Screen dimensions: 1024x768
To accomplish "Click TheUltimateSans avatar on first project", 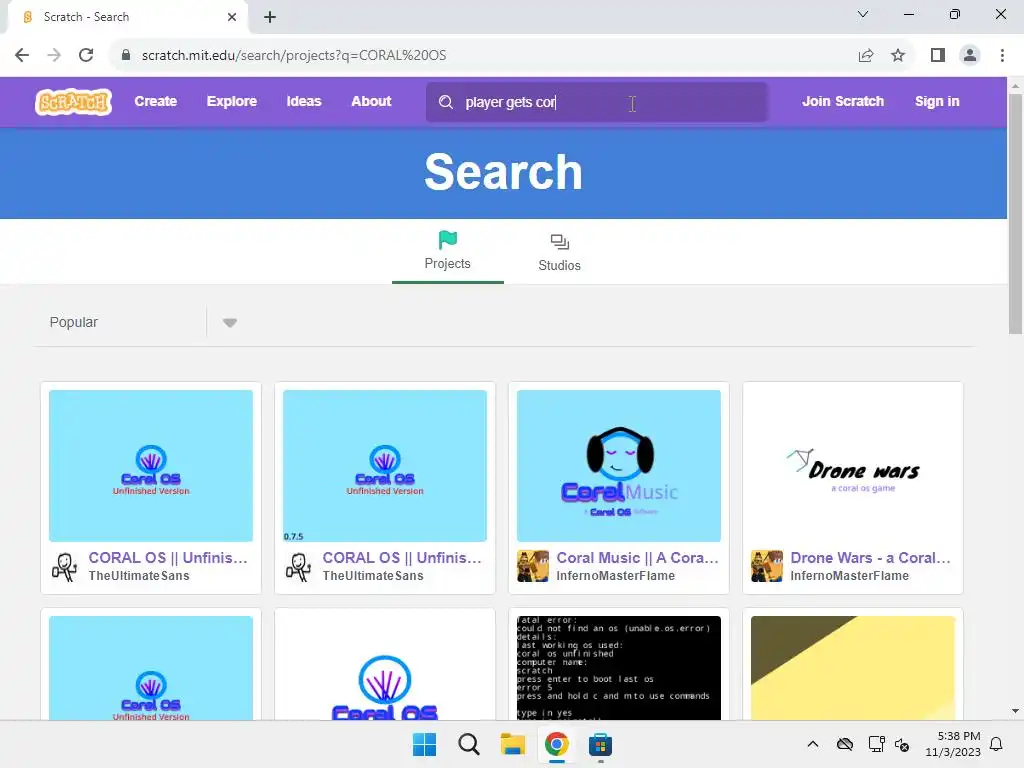I will (x=65, y=566).
